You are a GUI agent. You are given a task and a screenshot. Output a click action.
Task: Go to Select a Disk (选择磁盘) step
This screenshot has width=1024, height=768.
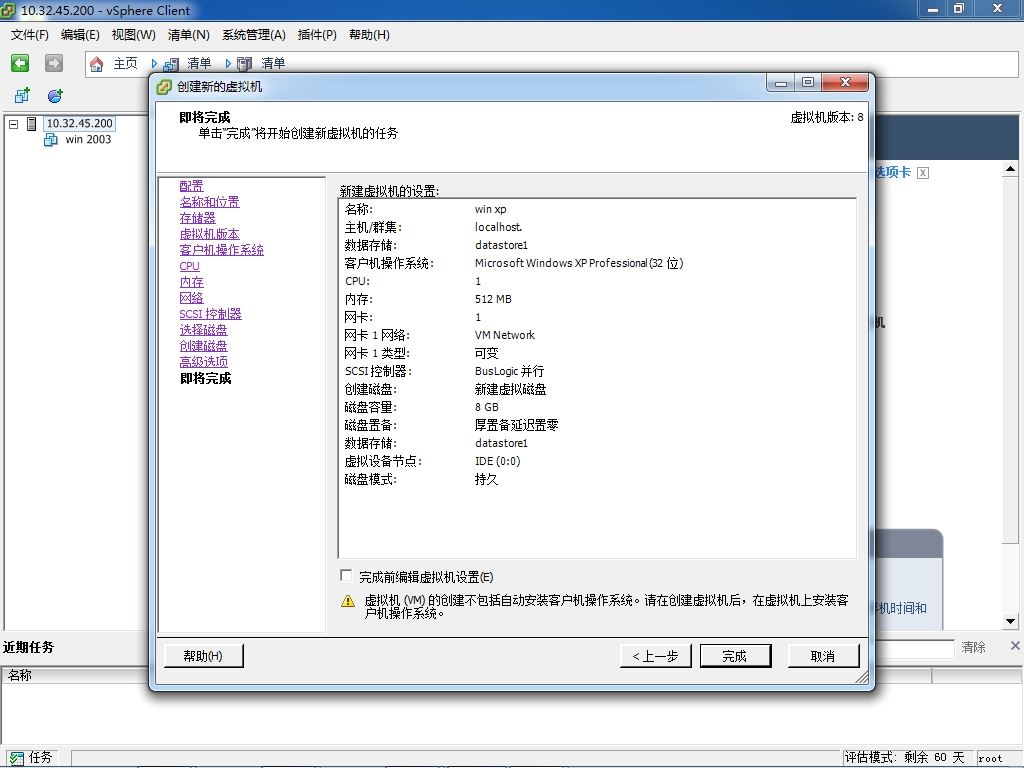[x=204, y=330]
